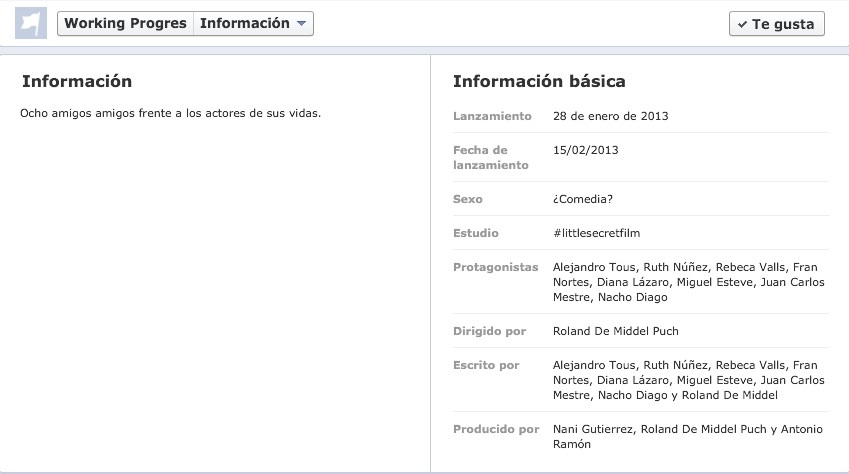
Task: Click producers text starting with Nani Gutierrez
Action: click(688, 436)
